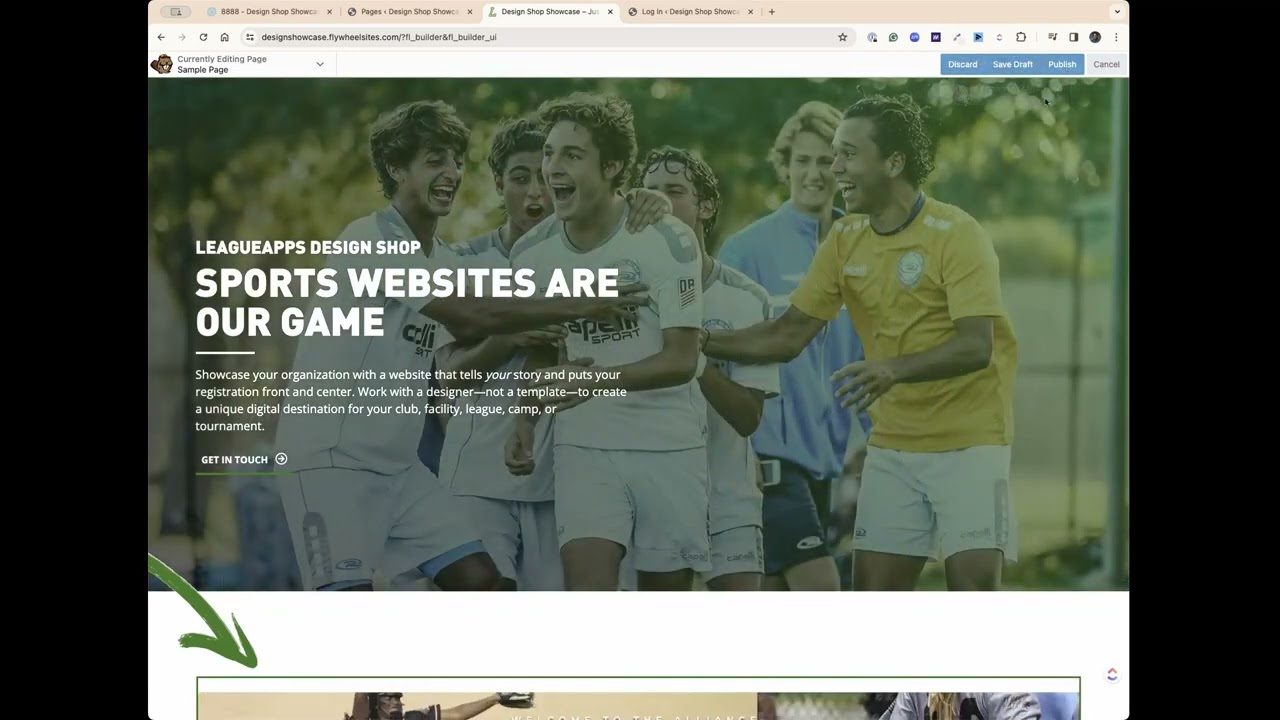Open site information icon in address bar
The height and width of the screenshot is (720, 1280).
click(250, 37)
